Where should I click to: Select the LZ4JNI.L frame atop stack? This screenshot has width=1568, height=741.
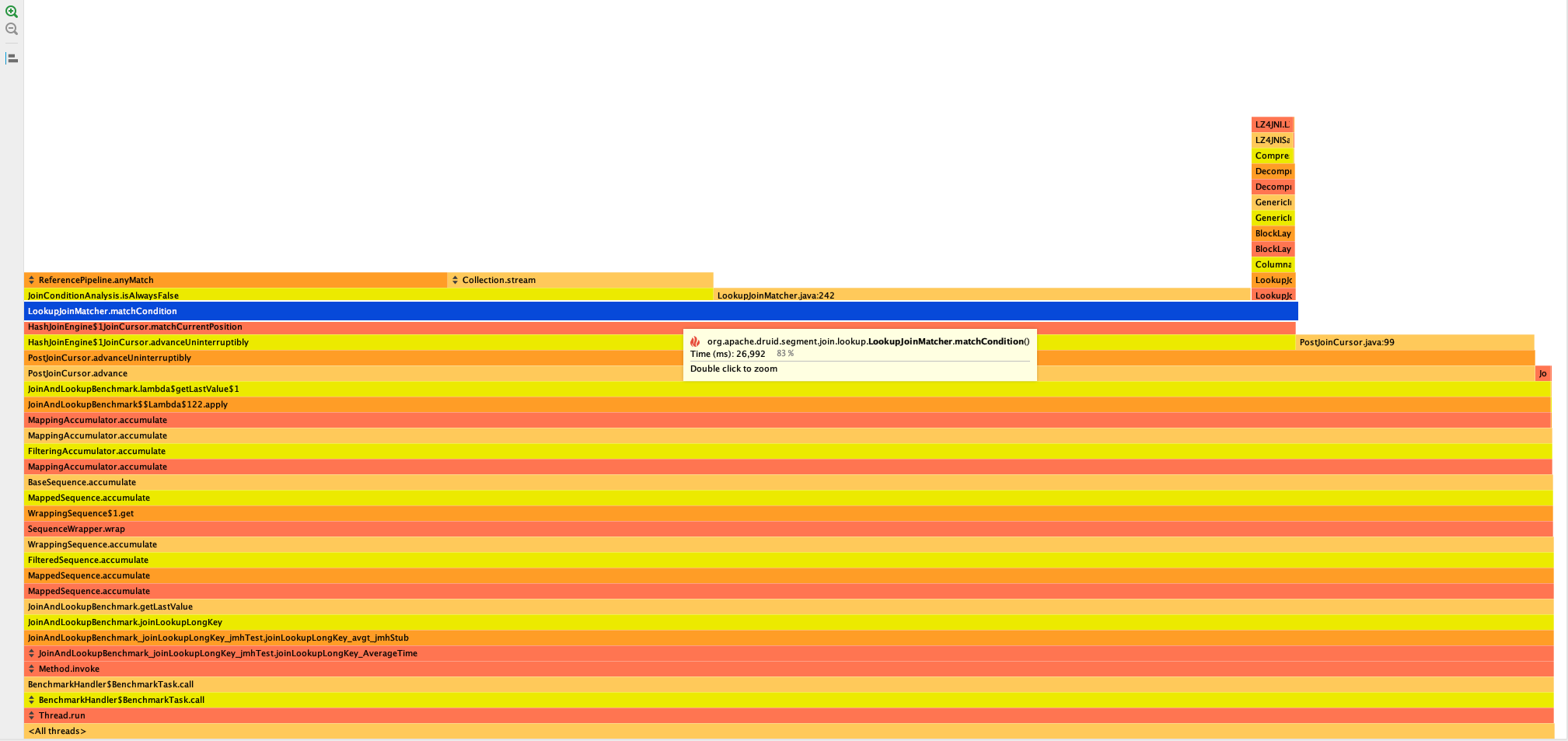(x=1273, y=124)
